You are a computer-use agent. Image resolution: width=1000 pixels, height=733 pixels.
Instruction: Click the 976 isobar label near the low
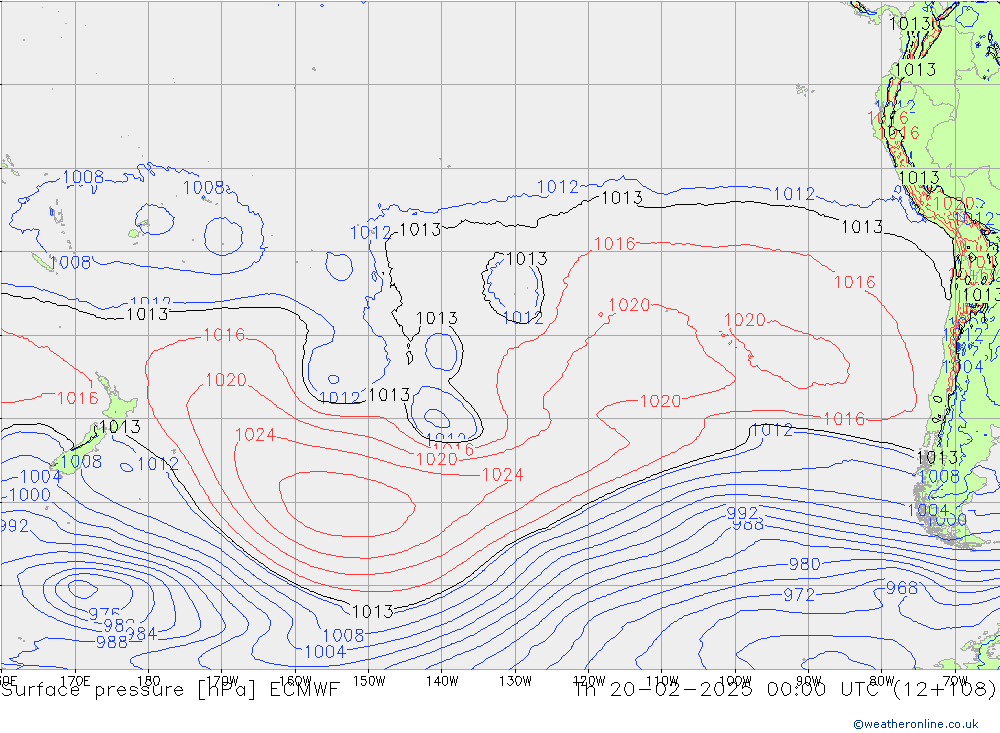[x=104, y=613]
